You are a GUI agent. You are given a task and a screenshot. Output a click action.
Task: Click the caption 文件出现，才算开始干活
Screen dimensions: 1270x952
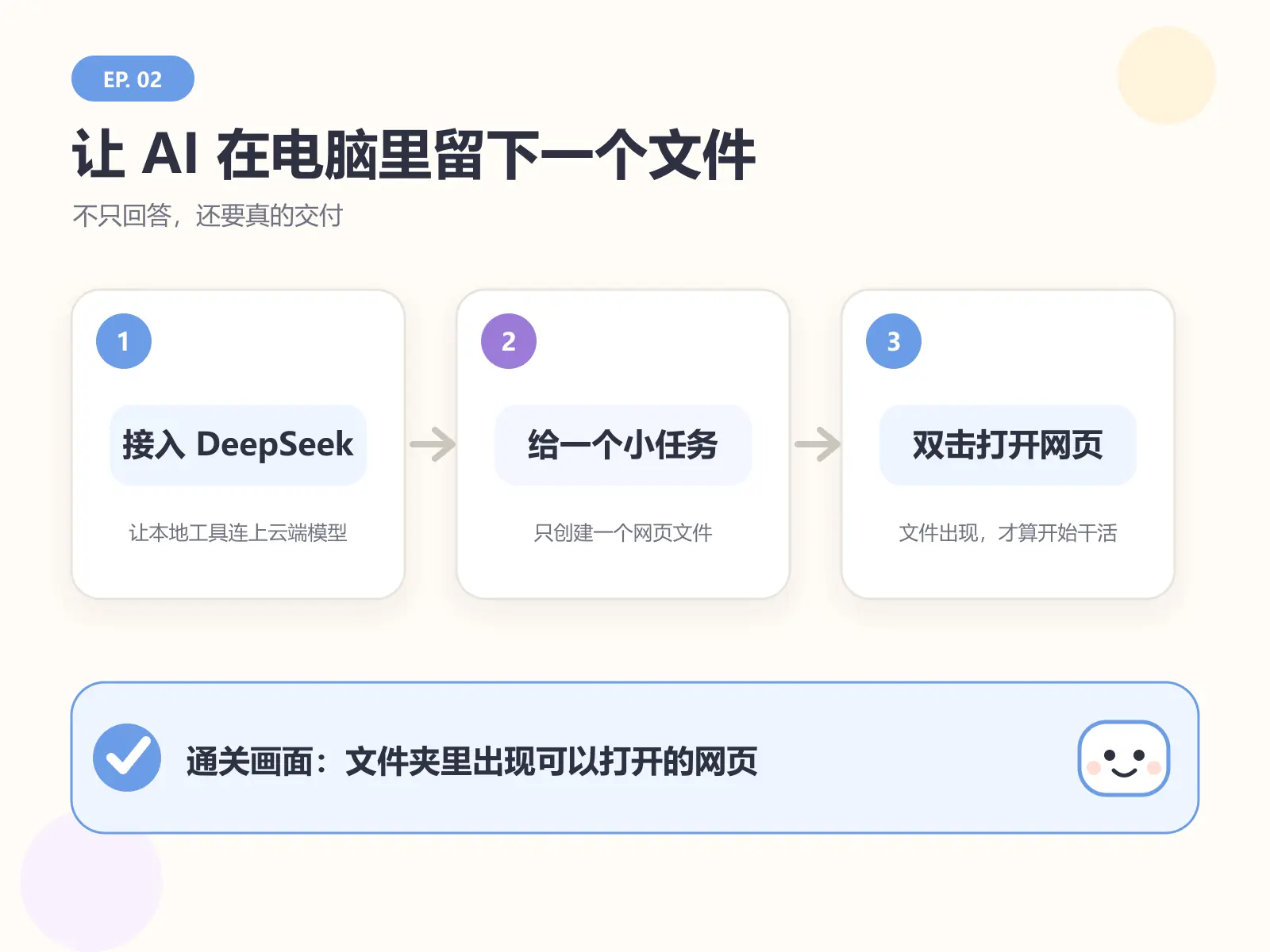click(x=1008, y=532)
